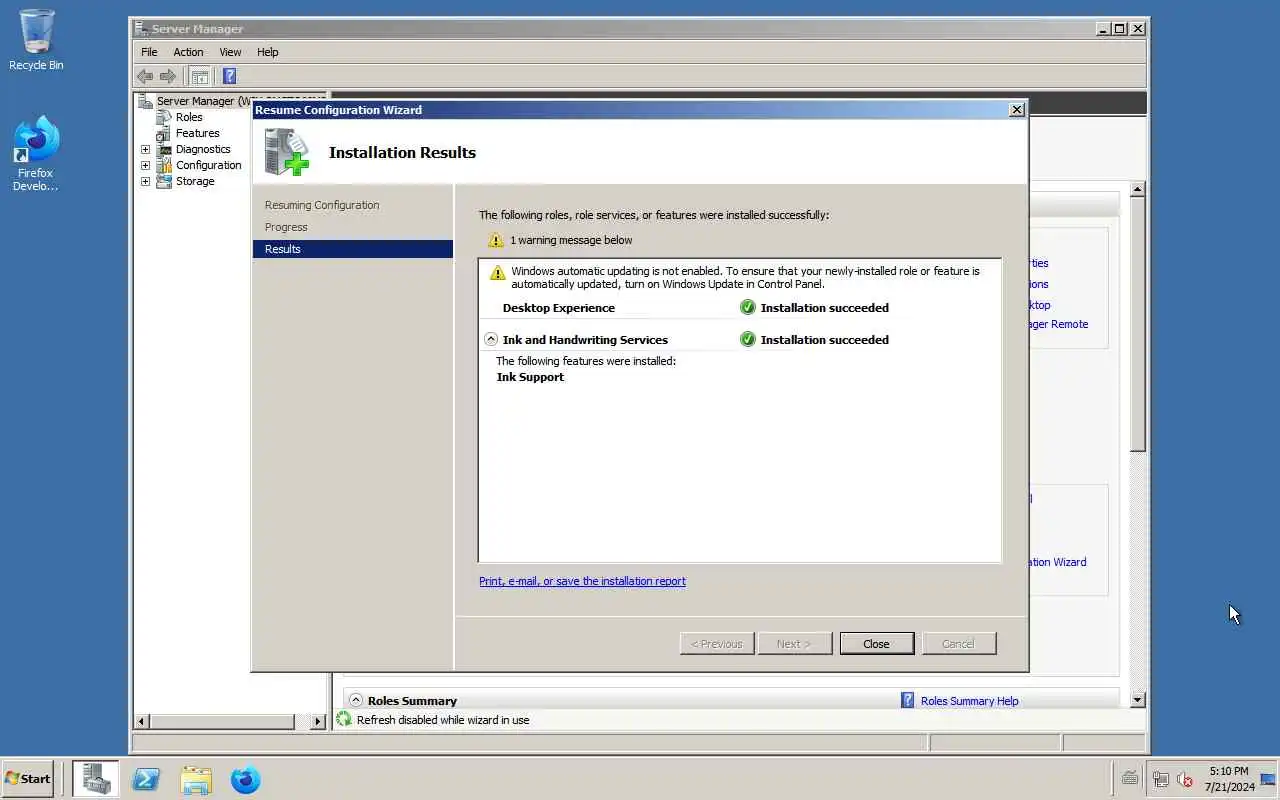Click the Forward arrow in Server Manager toolbar

pyautogui.click(x=168, y=76)
